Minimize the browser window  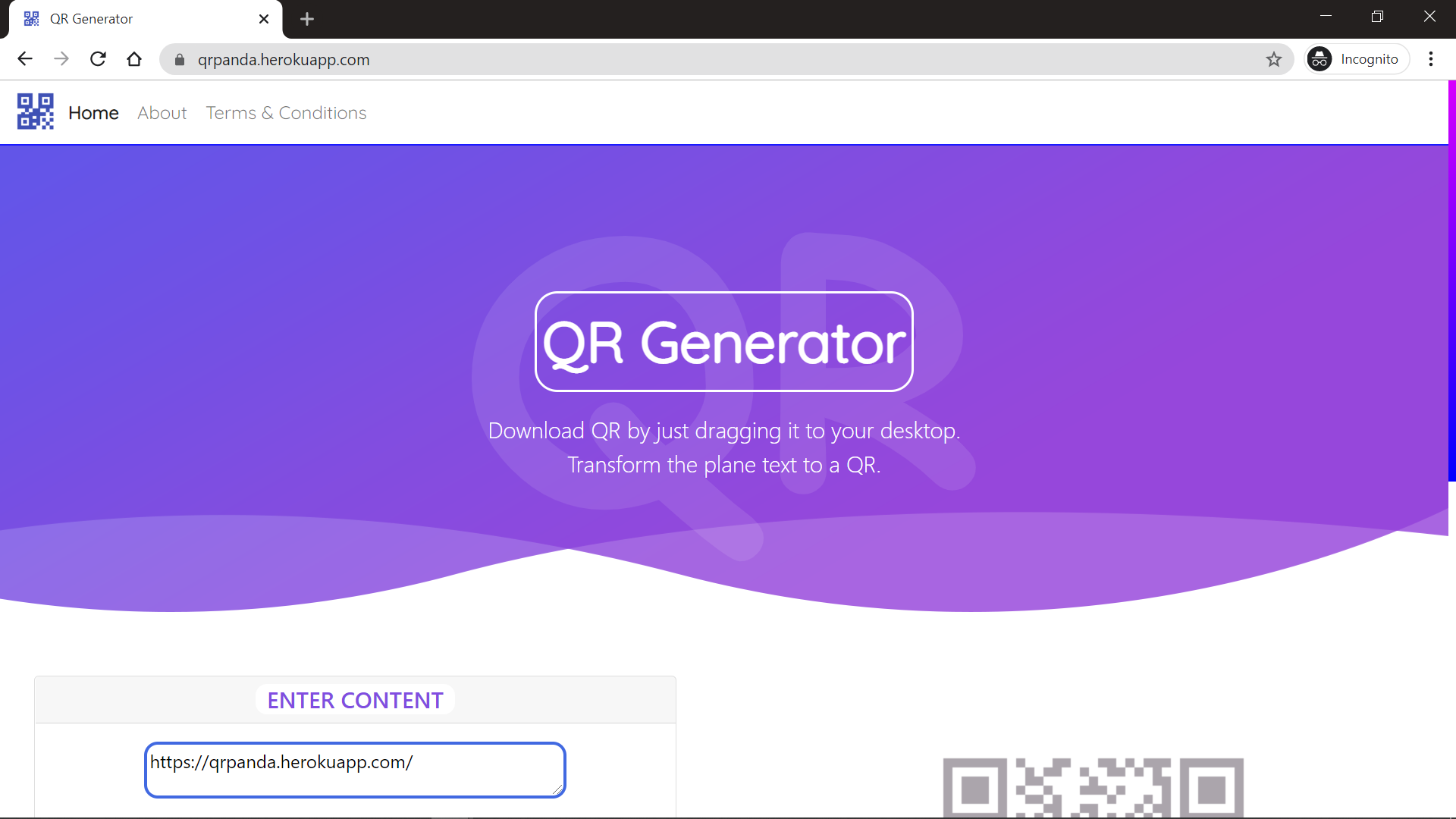pos(1326,17)
